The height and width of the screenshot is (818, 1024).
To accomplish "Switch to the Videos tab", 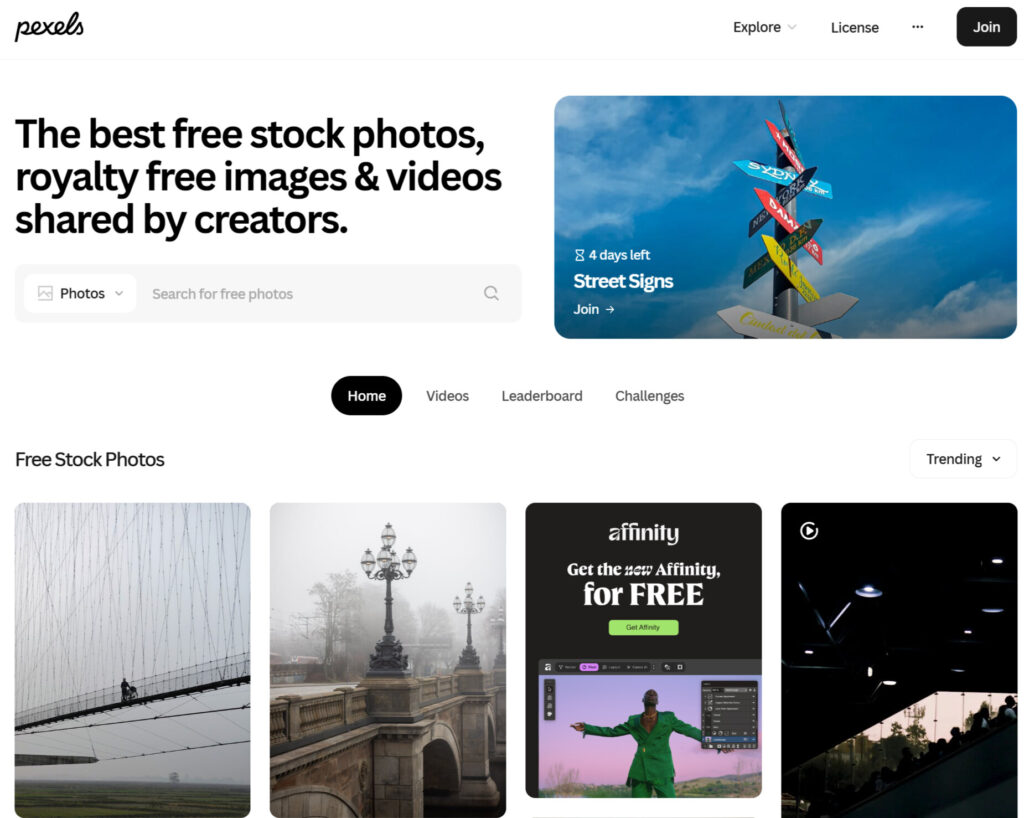I will 447,396.
